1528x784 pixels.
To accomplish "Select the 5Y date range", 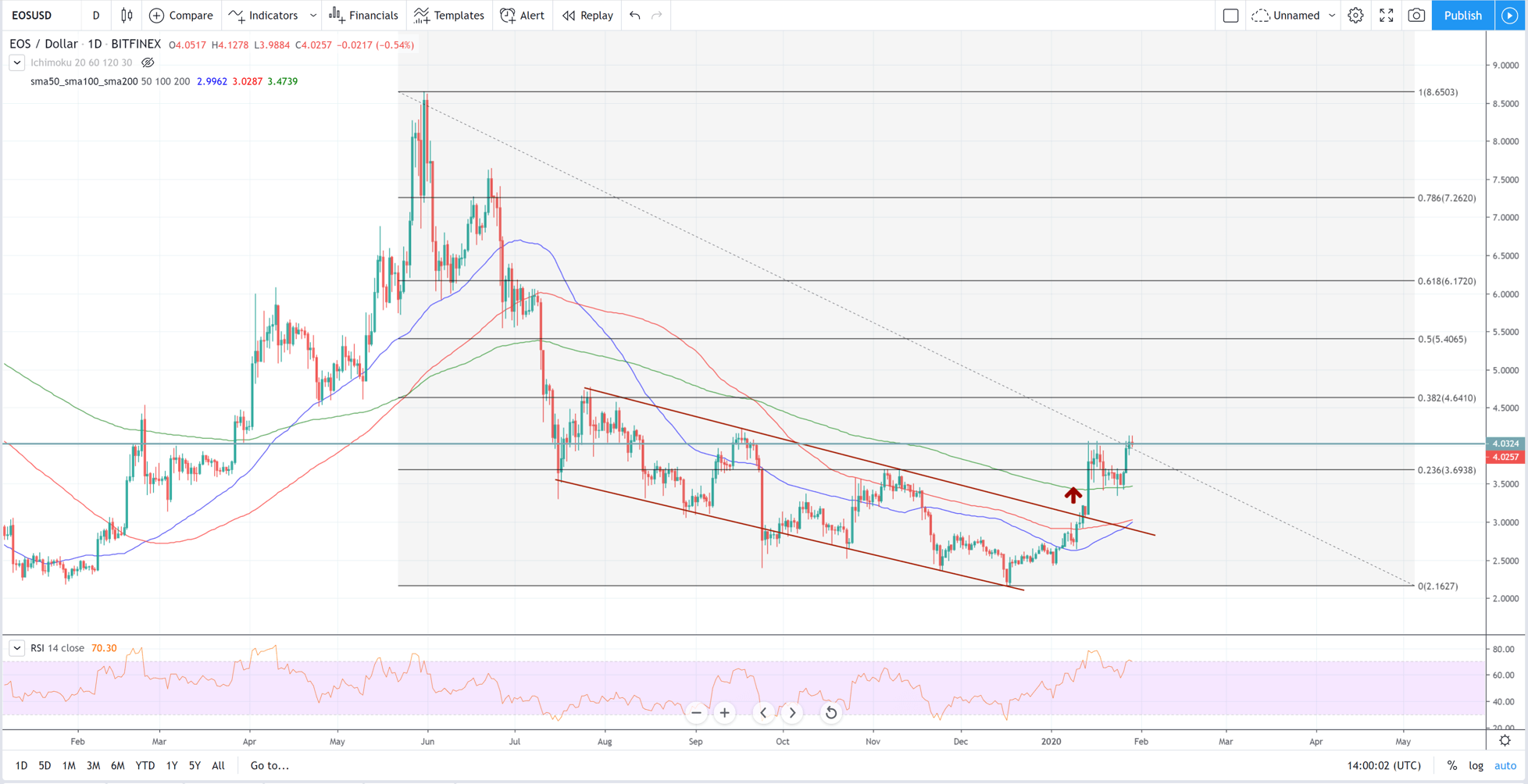I will [195, 766].
